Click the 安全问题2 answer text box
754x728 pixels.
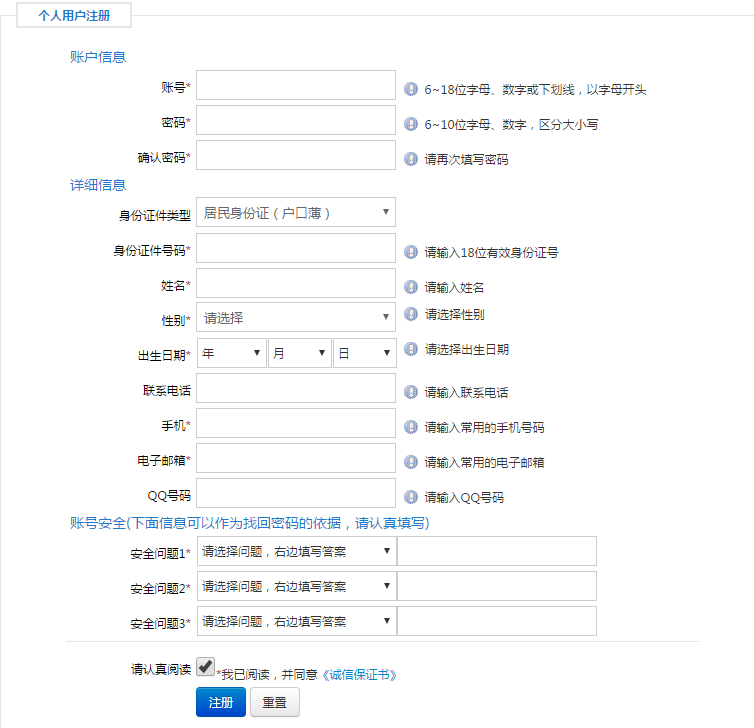point(496,586)
